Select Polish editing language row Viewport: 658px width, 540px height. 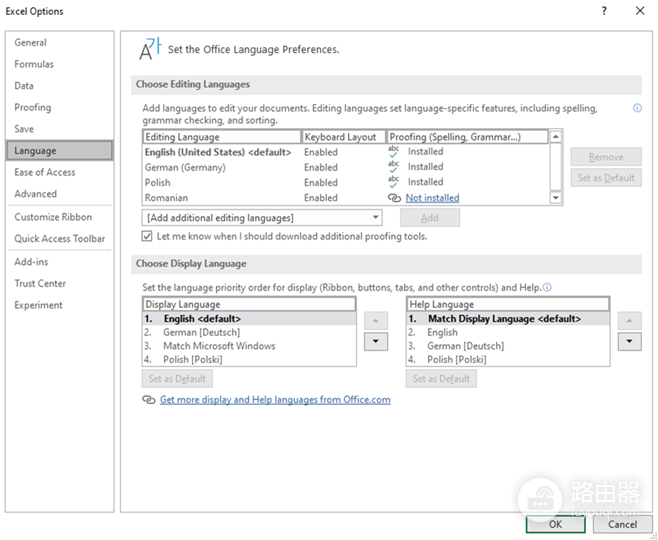346,182
